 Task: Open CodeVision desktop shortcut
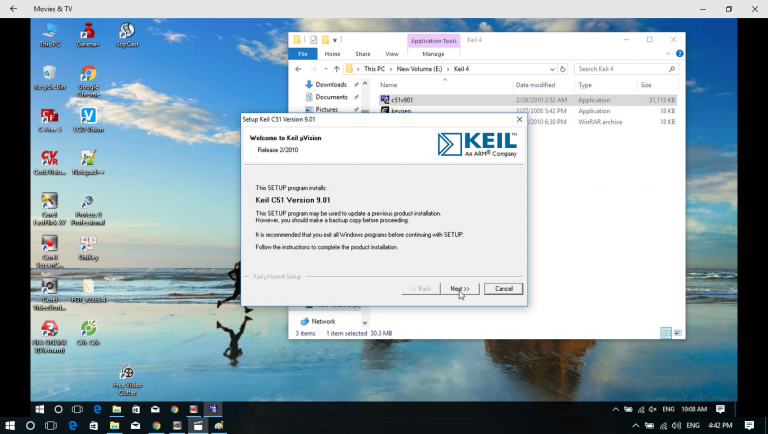[49, 163]
